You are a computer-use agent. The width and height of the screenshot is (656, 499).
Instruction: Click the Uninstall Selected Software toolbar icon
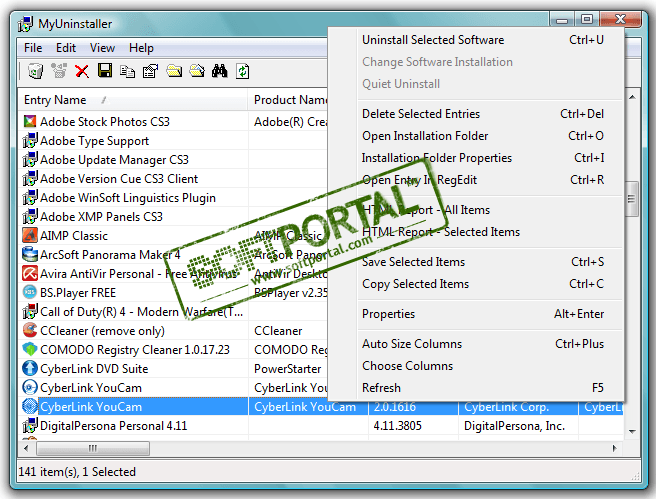point(35,71)
